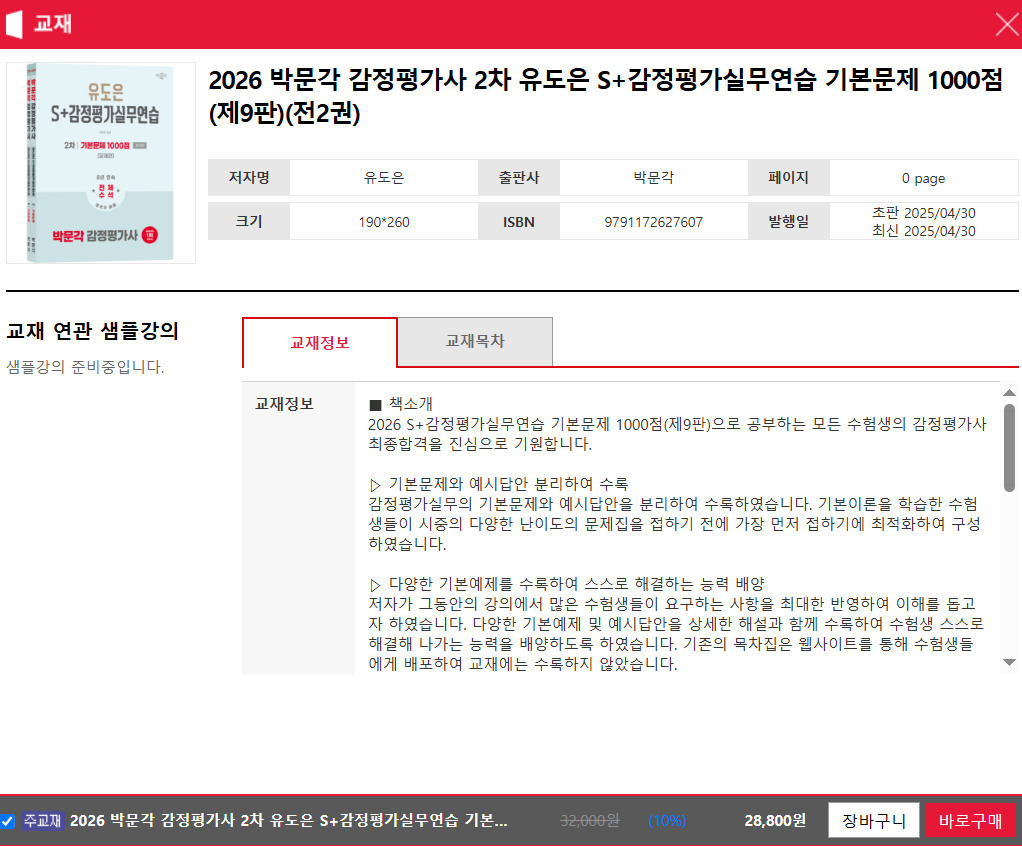Click the ISBN header cell

click(519, 222)
